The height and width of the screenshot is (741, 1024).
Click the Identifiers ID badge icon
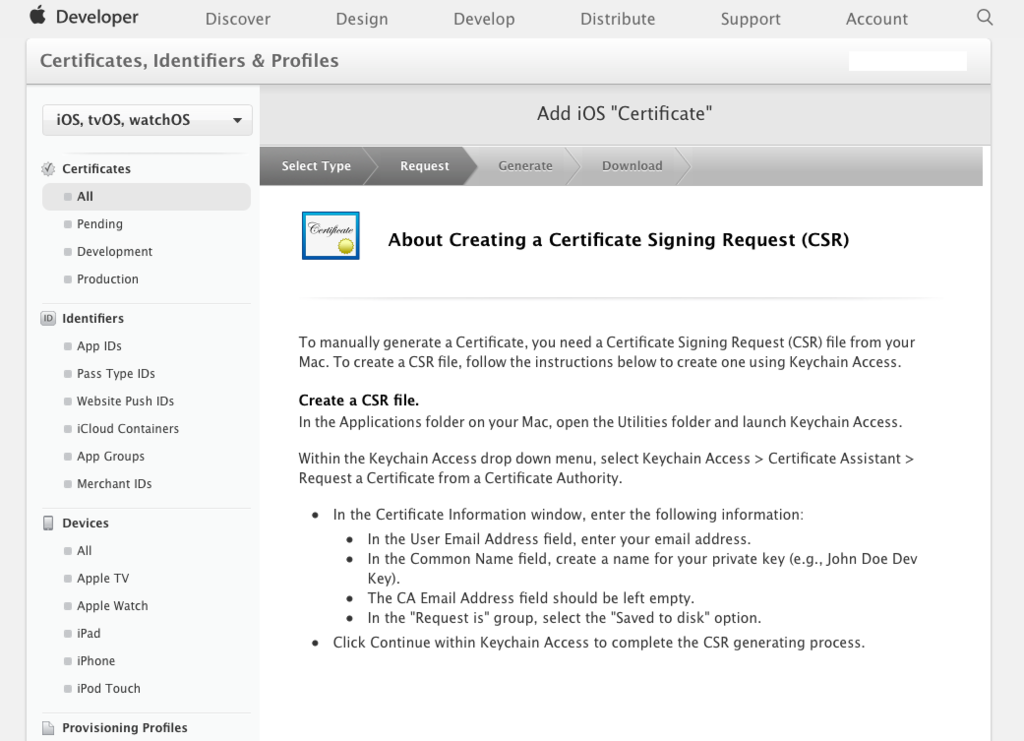(48, 319)
